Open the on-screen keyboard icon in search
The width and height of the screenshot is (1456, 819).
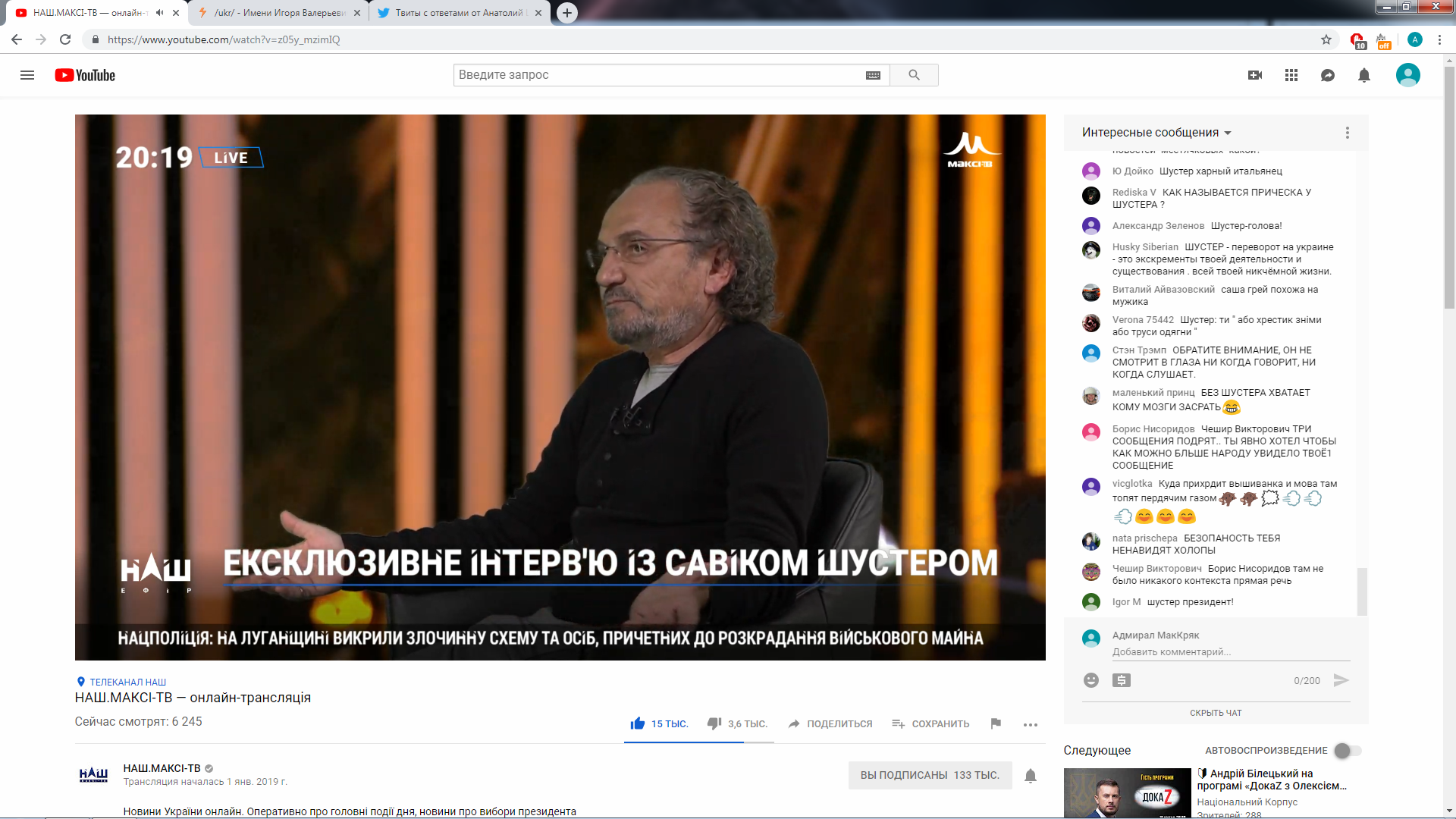pyautogui.click(x=873, y=75)
